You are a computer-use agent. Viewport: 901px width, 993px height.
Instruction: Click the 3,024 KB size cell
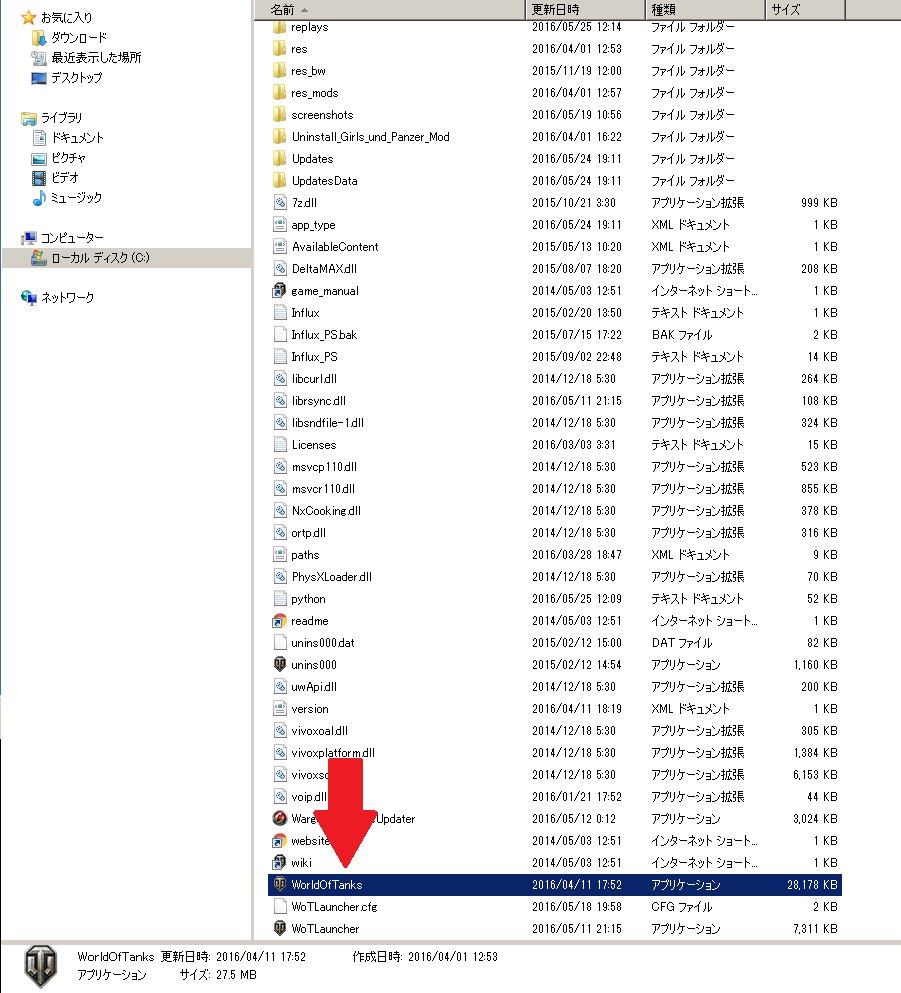[x=815, y=819]
